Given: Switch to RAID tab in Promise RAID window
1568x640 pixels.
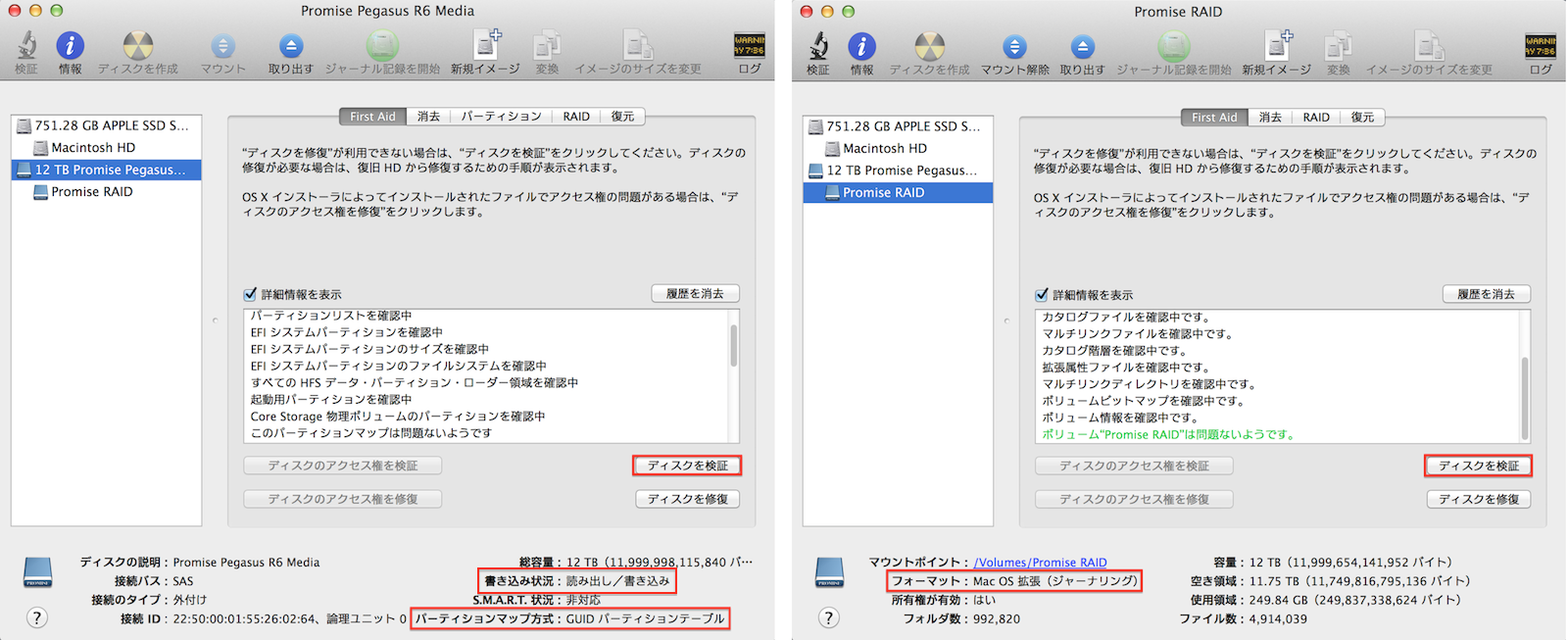Looking at the screenshot, I should (x=1316, y=117).
